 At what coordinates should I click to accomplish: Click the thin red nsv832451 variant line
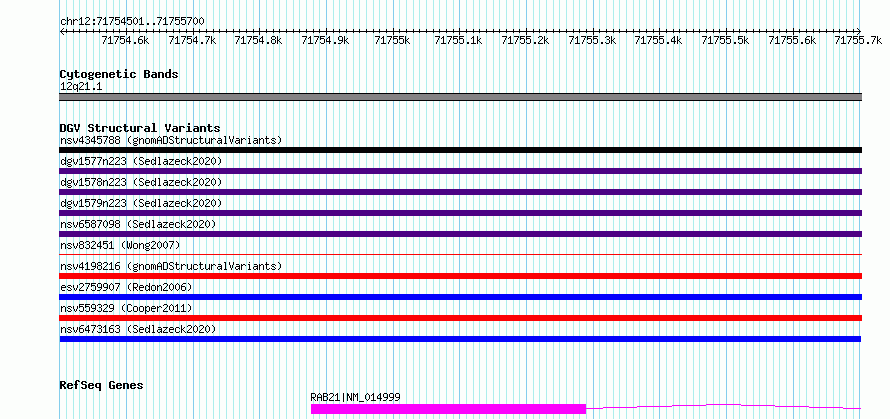click(x=460, y=254)
